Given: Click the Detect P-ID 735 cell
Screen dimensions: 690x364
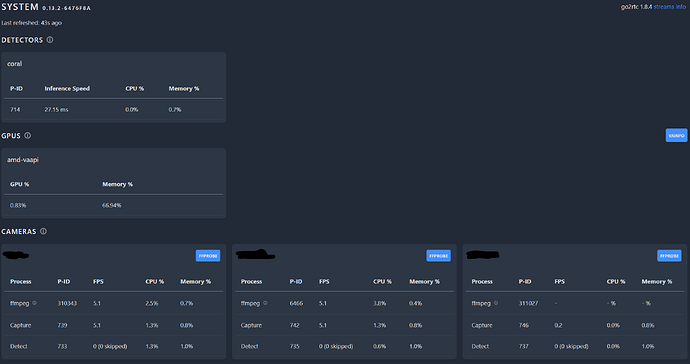Looking at the screenshot, I should 294,346.
